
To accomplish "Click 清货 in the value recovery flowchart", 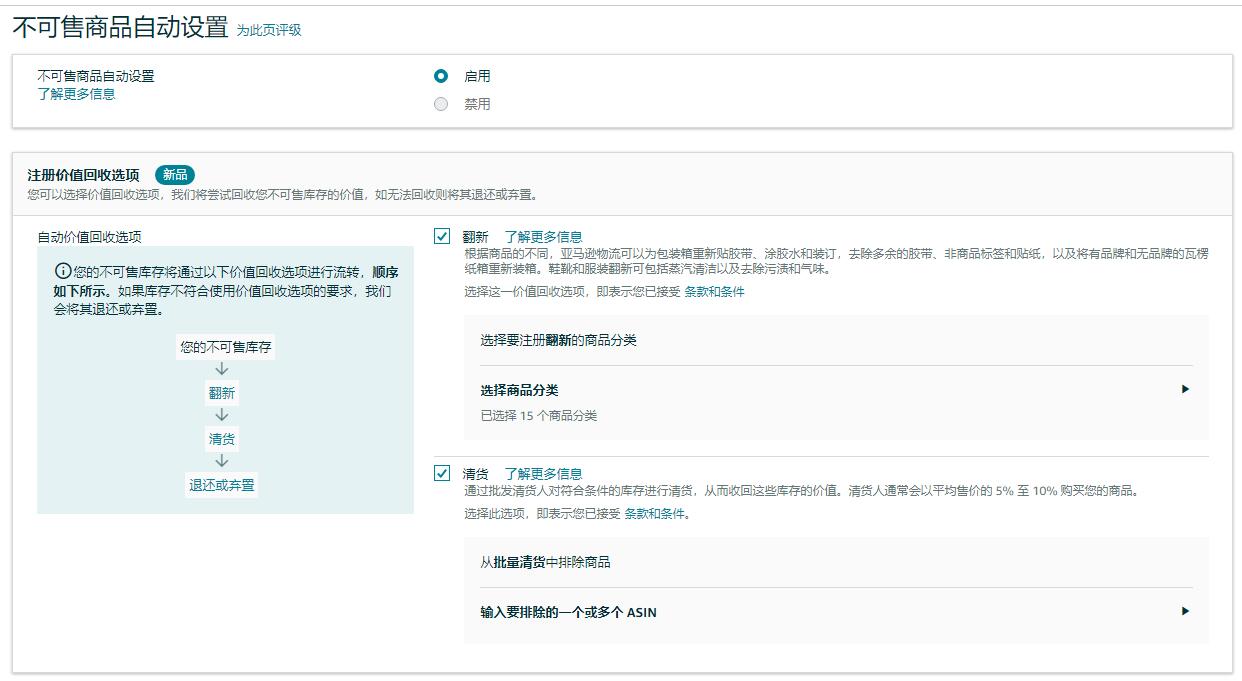I will pyautogui.click(x=222, y=437).
